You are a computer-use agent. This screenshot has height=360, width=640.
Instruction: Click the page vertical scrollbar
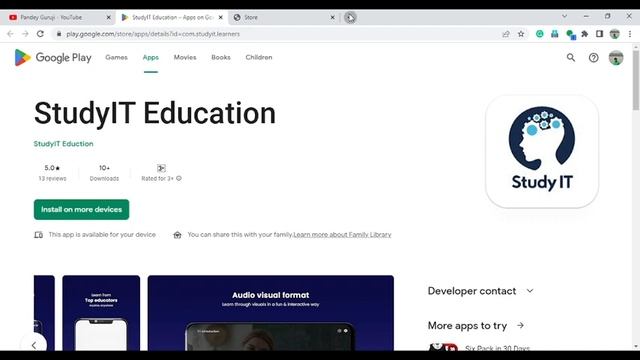click(636, 80)
